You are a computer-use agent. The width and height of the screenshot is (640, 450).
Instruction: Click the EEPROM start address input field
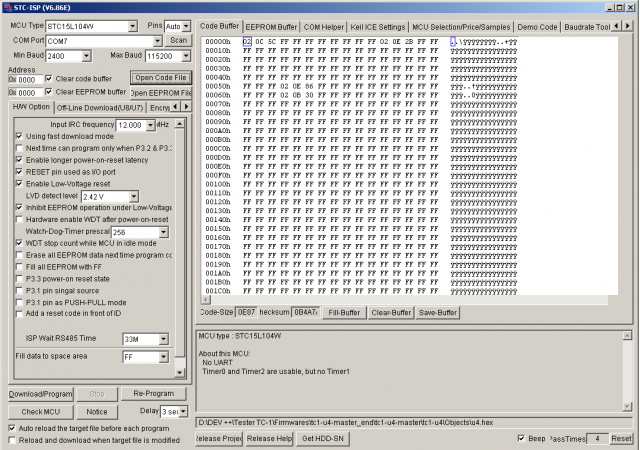pyautogui.click(x=25, y=93)
